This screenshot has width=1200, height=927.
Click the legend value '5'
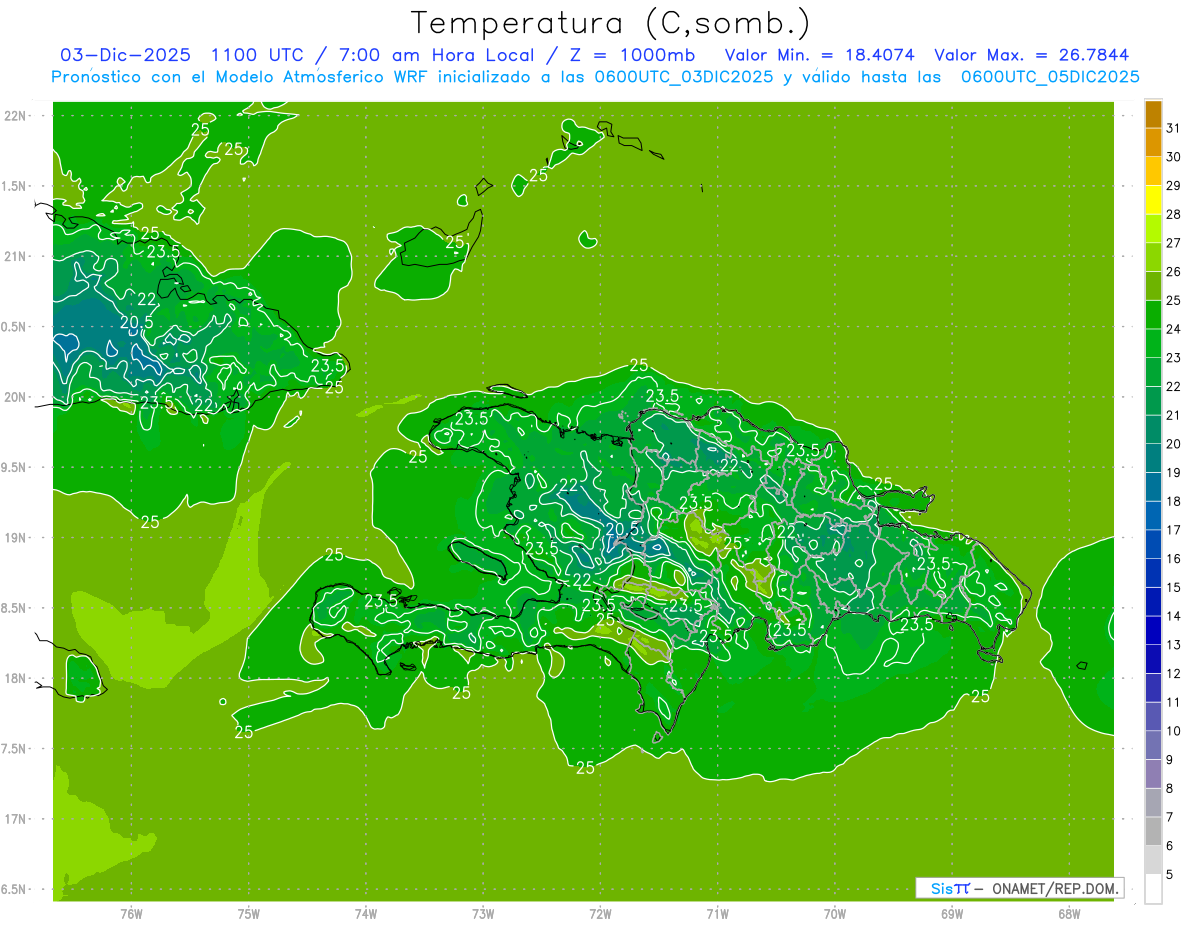[1170, 875]
